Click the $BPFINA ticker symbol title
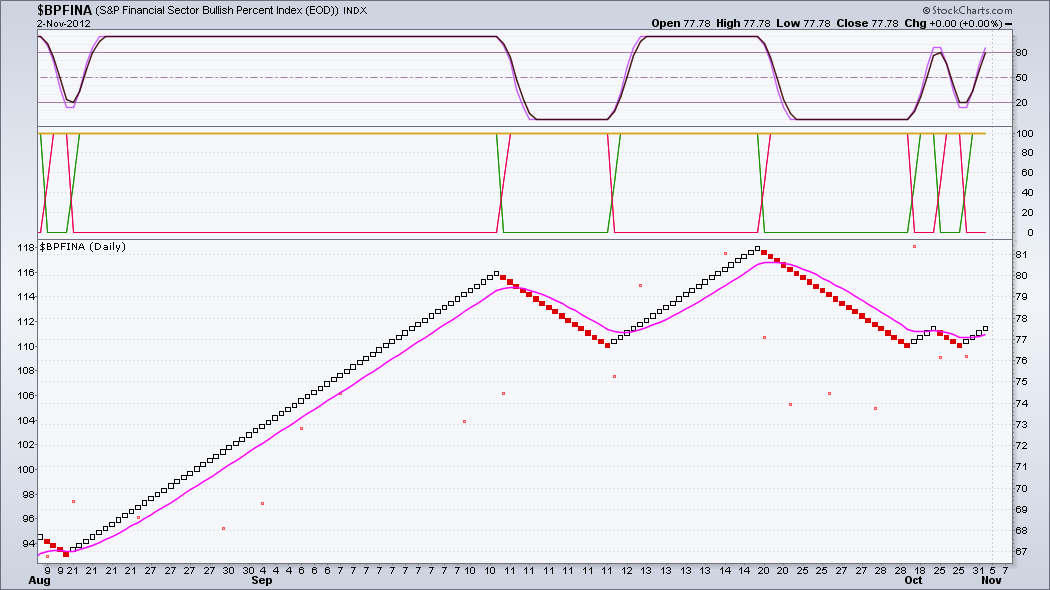This screenshot has height=590, width=1050. tap(64, 10)
